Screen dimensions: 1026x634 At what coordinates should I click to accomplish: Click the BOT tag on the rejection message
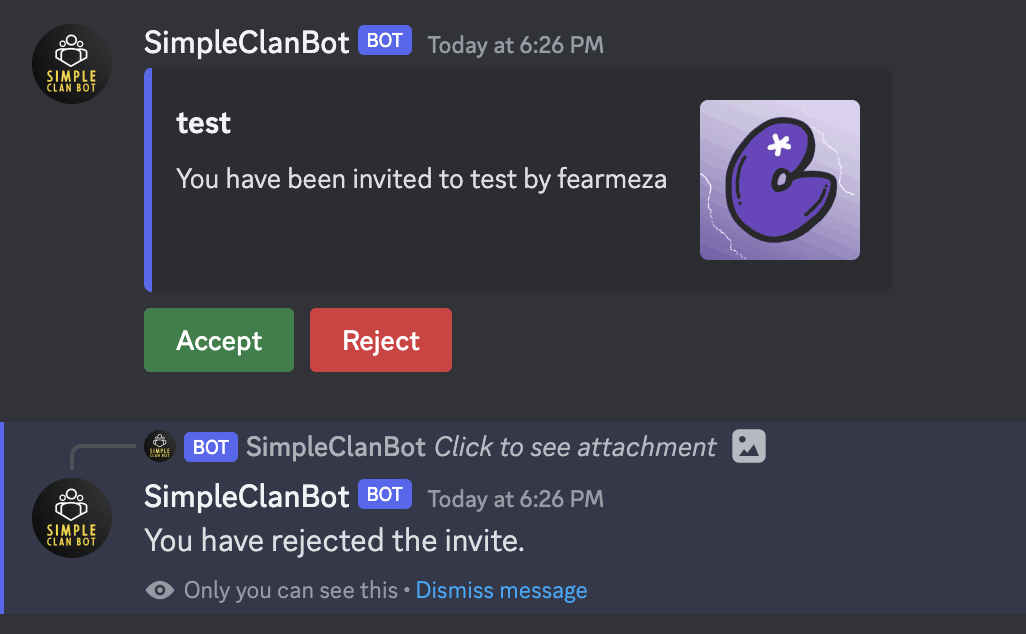(385, 494)
